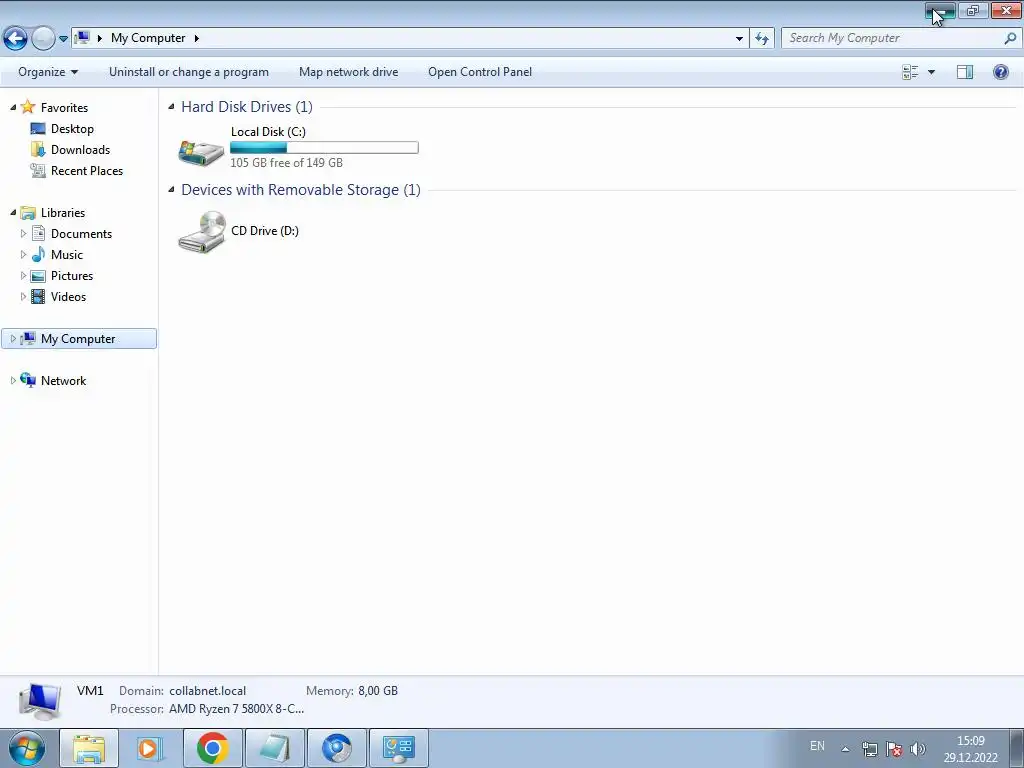
Task: Expand the Network tree node
Action: click(13, 380)
